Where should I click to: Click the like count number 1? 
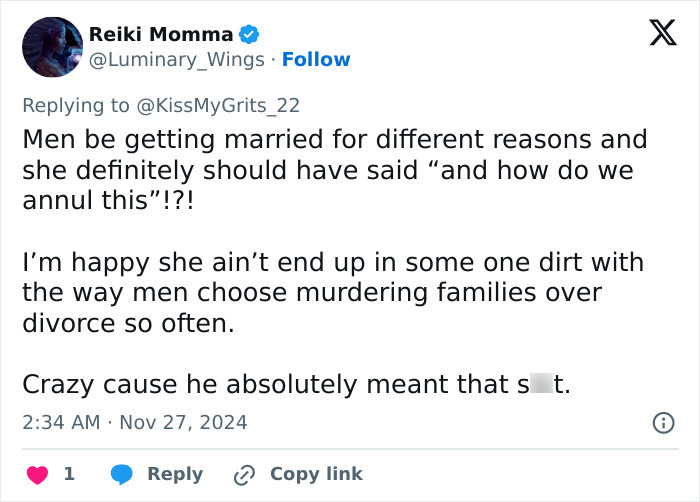pyautogui.click(x=69, y=474)
